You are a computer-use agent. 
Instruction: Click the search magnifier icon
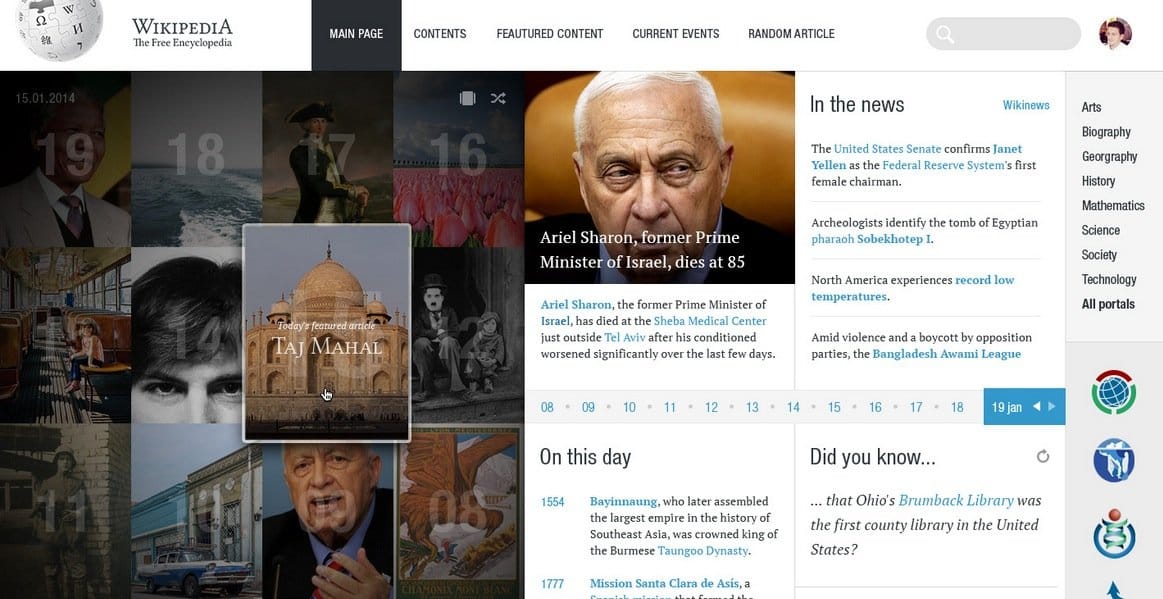pyautogui.click(x=943, y=35)
